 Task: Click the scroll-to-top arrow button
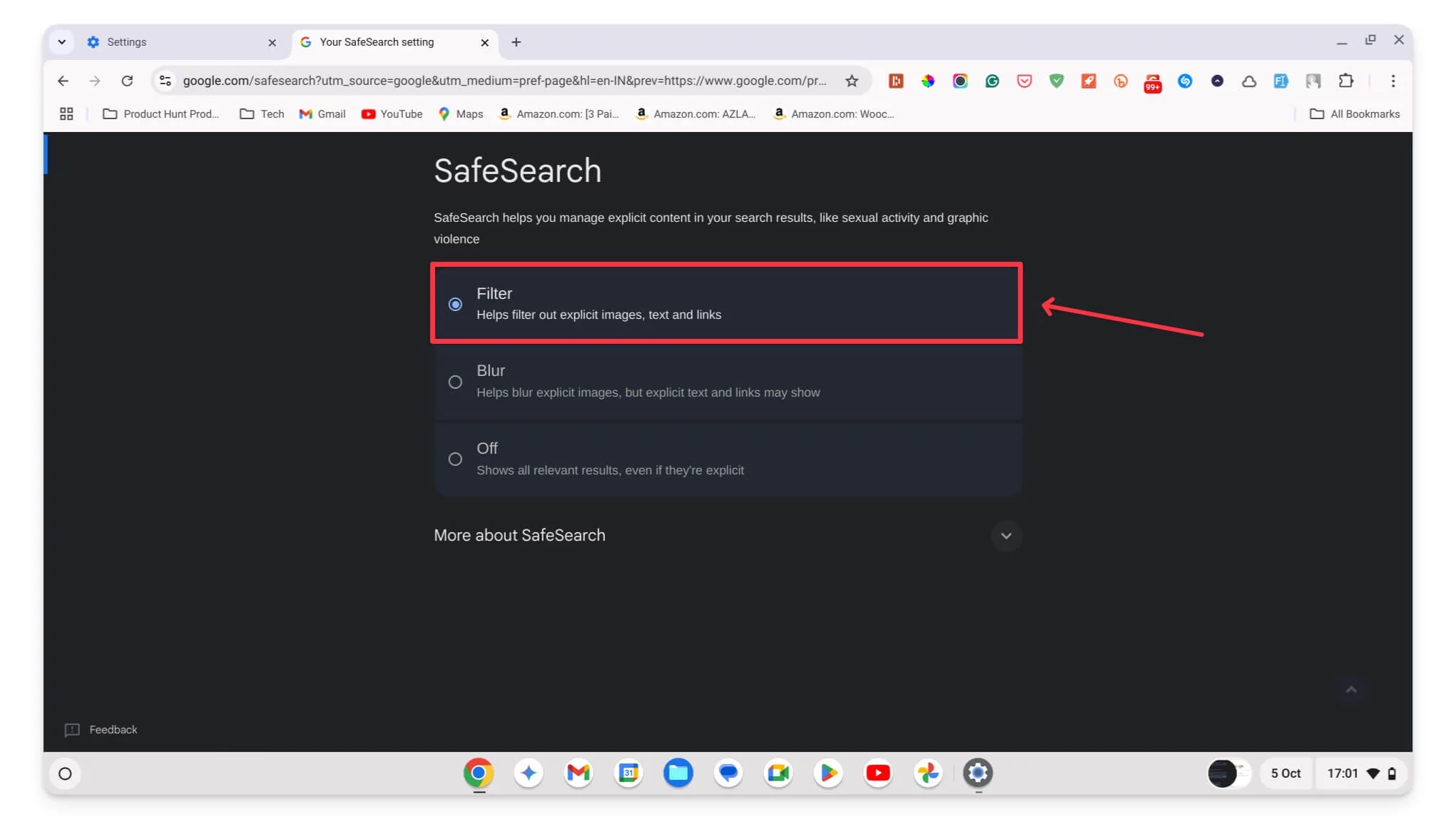coord(1352,689)
